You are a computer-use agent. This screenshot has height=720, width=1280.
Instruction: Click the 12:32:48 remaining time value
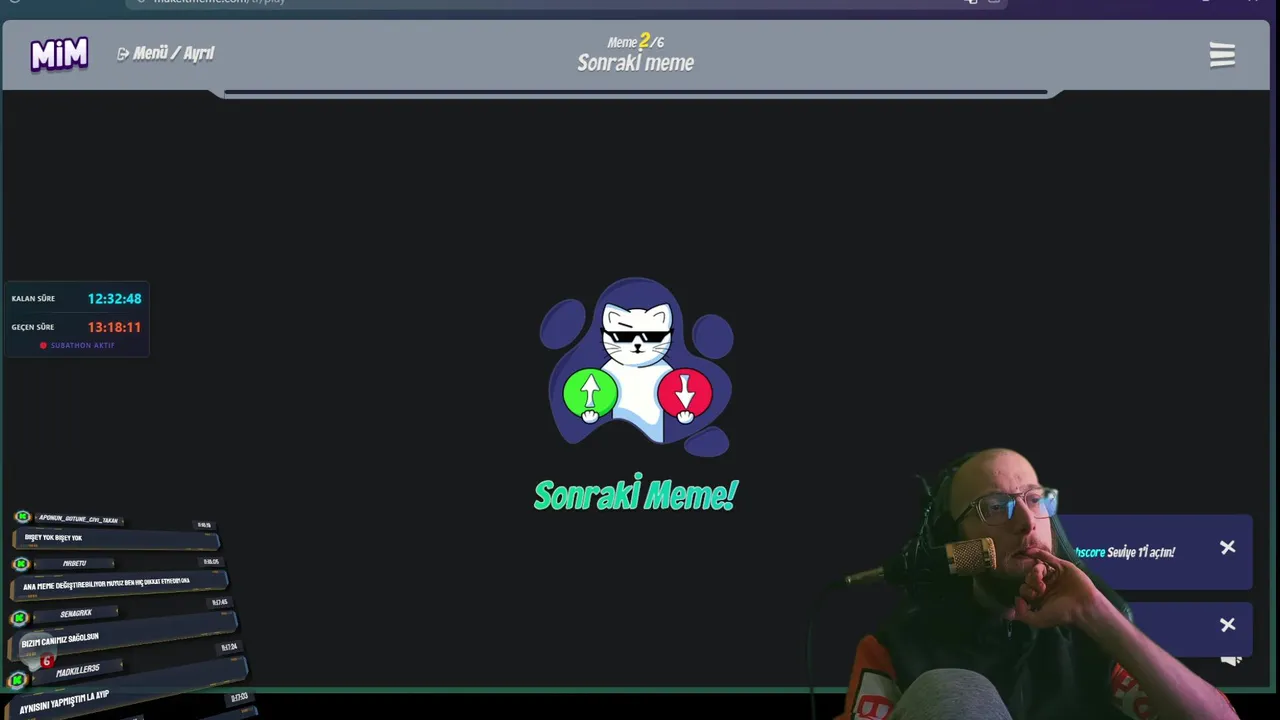(114, 299)
